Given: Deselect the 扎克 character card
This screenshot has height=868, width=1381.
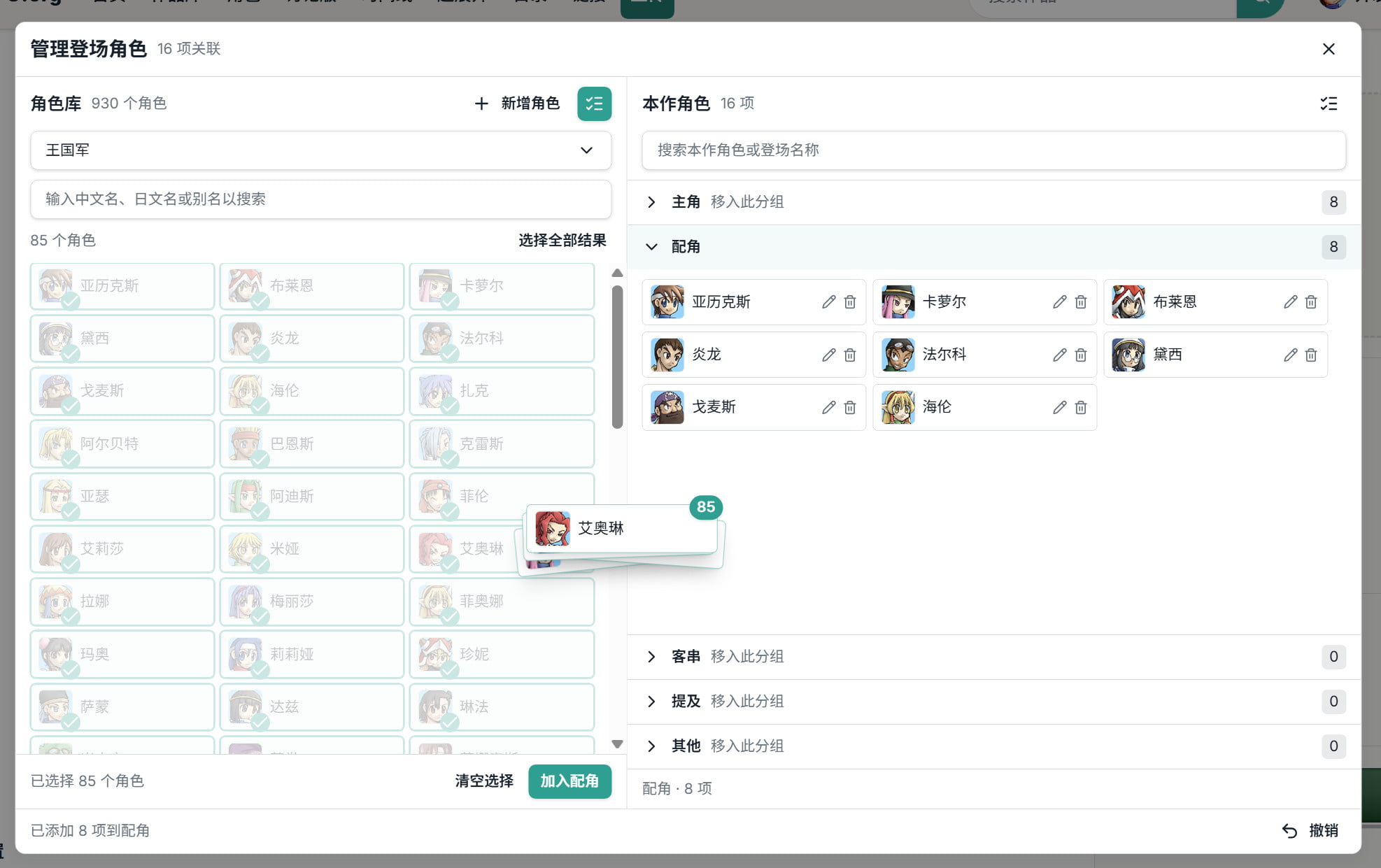Looking at the screenshot, I should (x=502, y=391).
